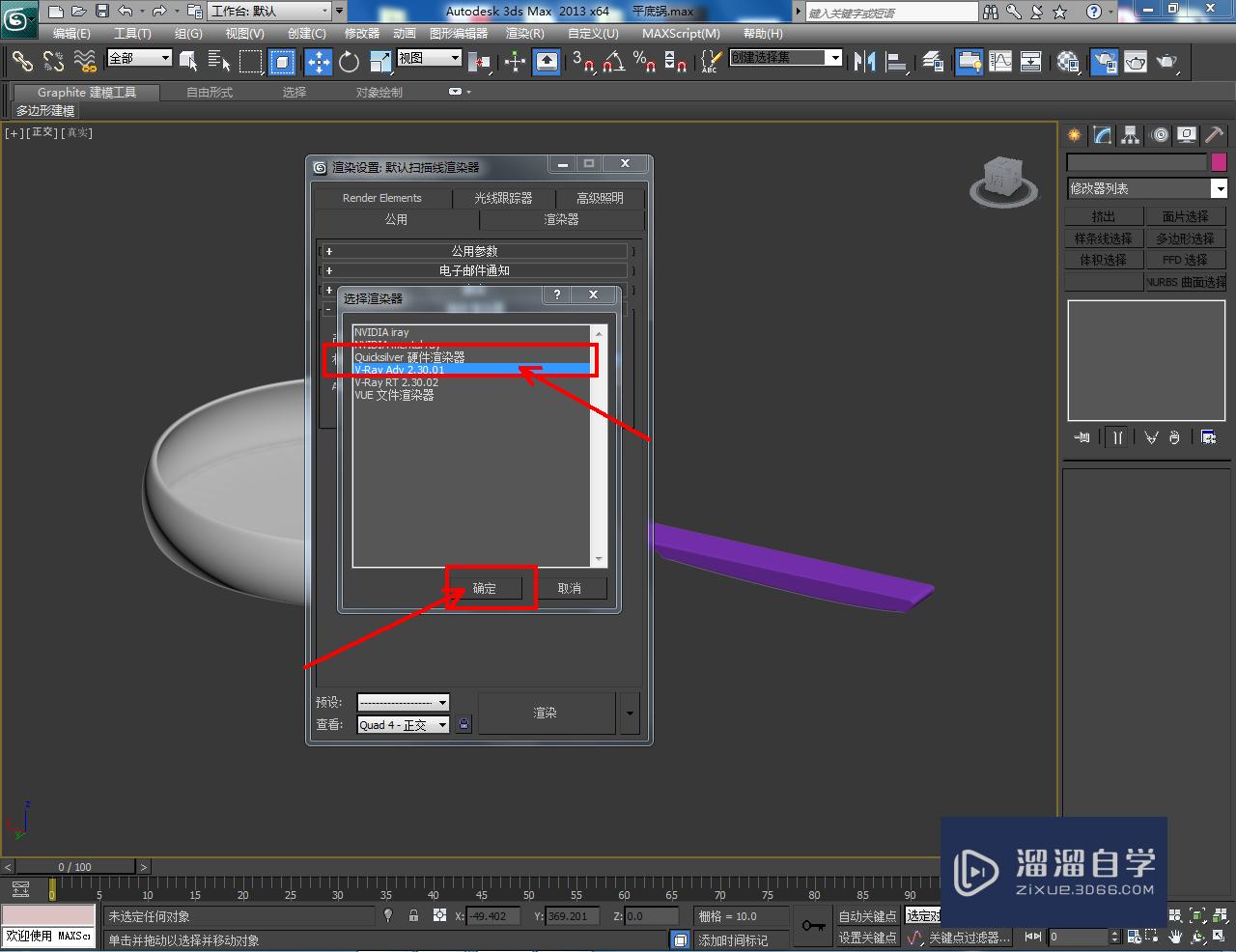Open the Quad 4 - 正交 view dropdown
Viewport: 1236px width, 952px height.
(x=403, y=724)
